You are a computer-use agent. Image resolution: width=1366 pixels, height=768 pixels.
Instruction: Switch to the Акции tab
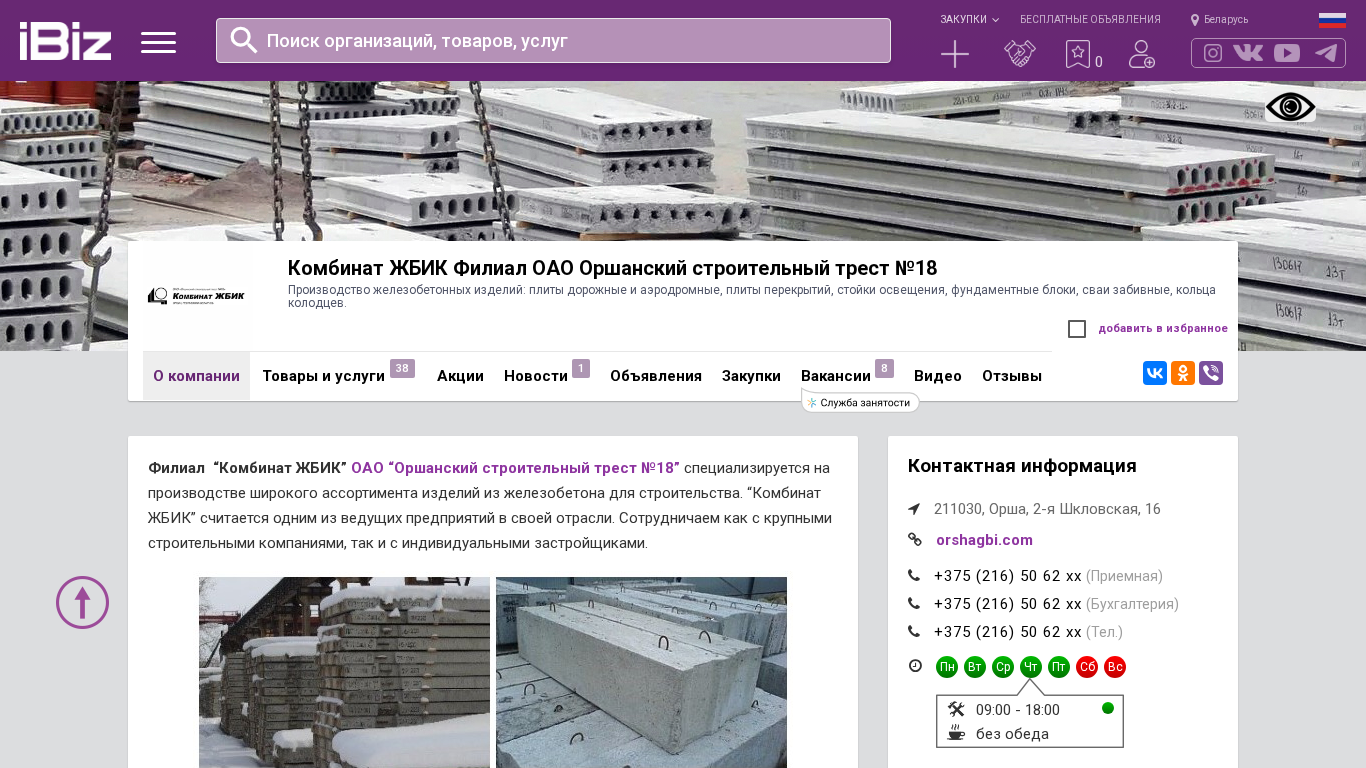460,376
